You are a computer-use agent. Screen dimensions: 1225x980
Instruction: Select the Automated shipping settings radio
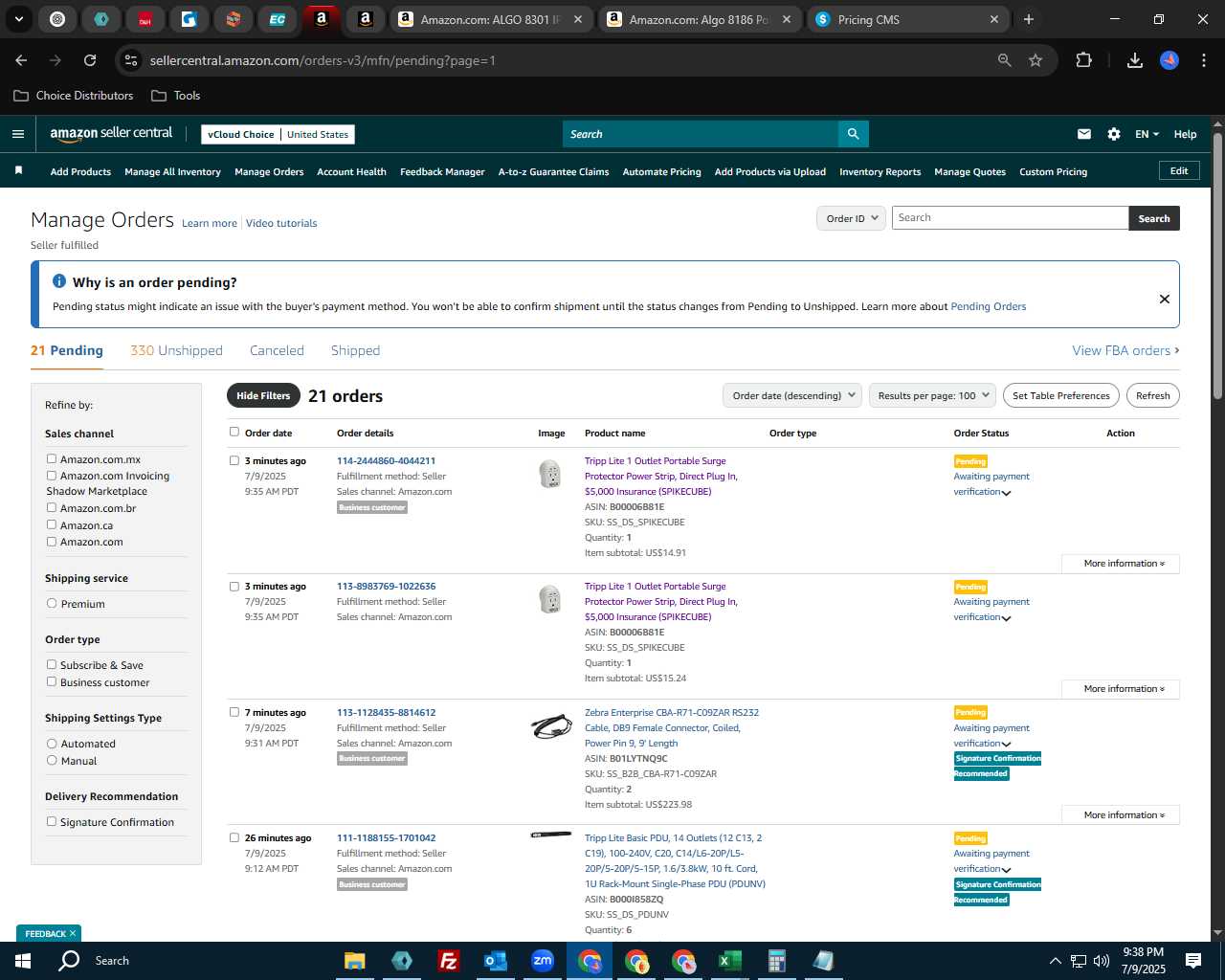point(52,743)
